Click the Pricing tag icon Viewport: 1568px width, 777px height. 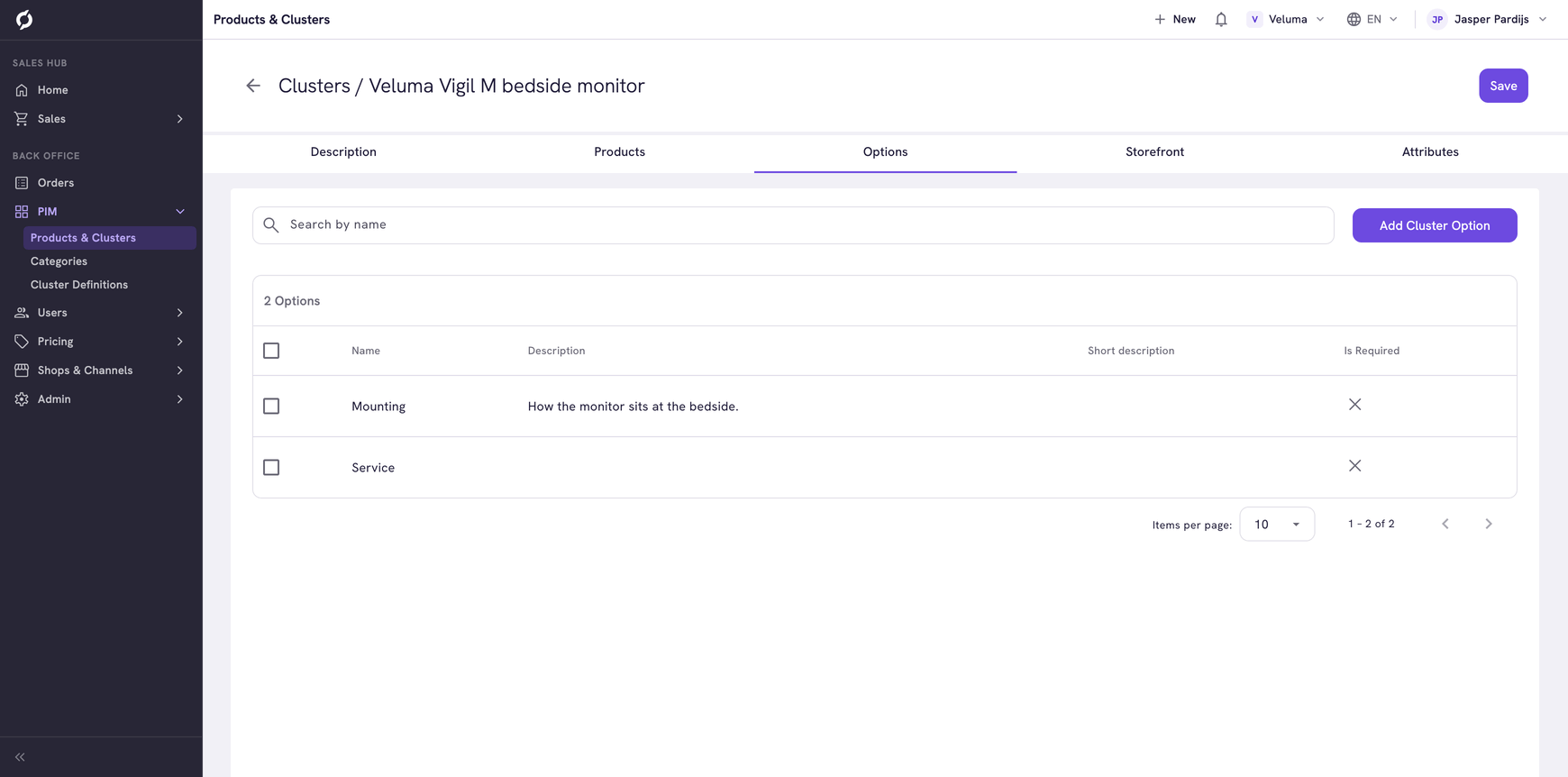[22, 342]
